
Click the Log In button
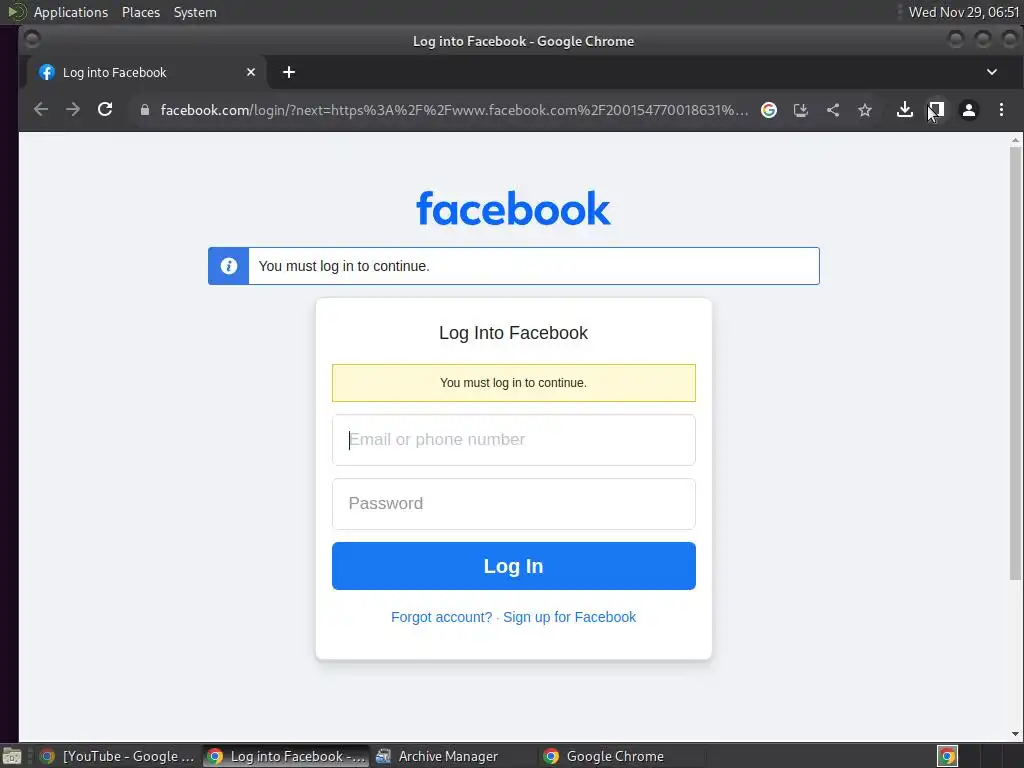click(513, 566)
